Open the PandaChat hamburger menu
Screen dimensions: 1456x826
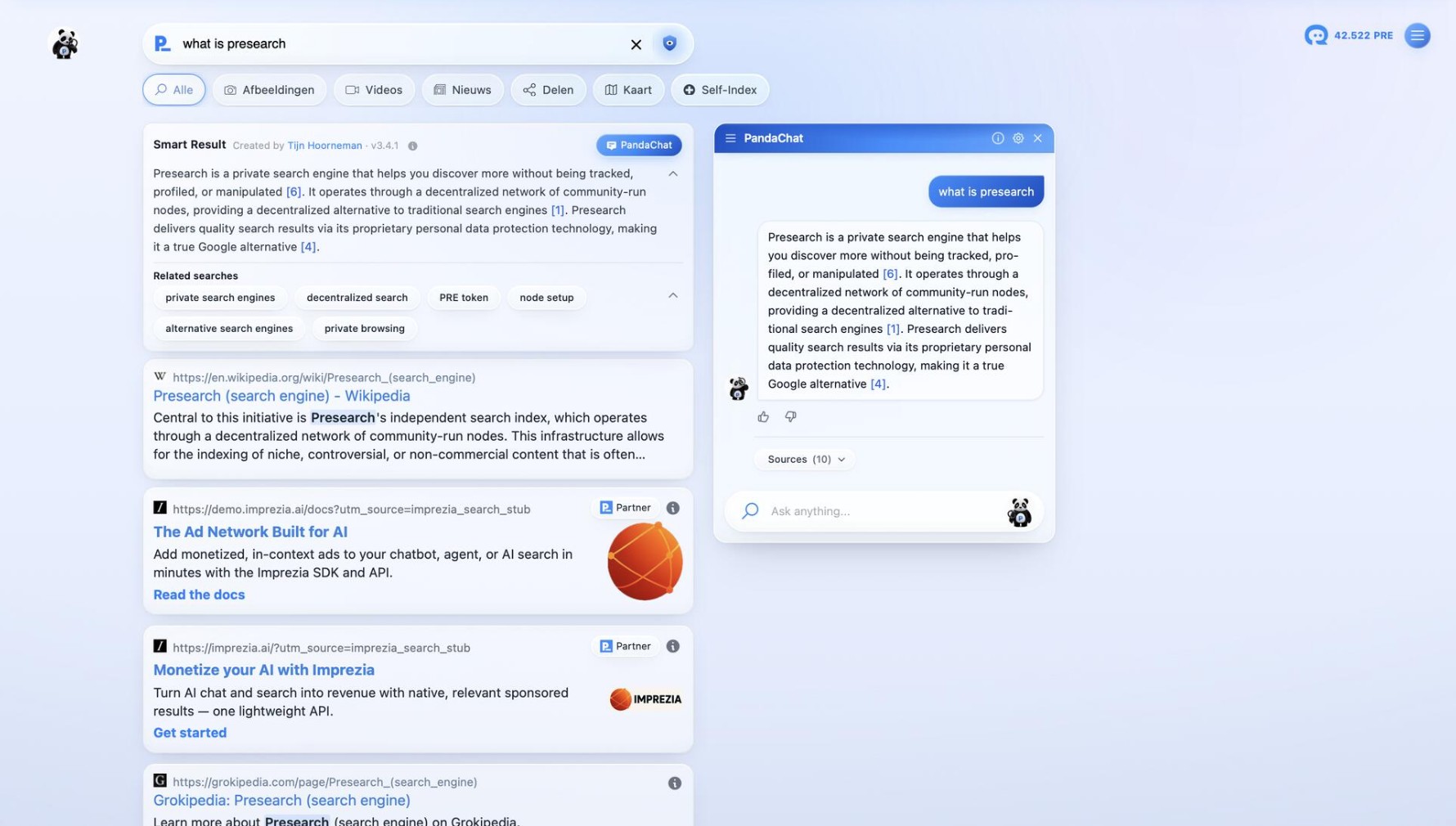(730, 138)
